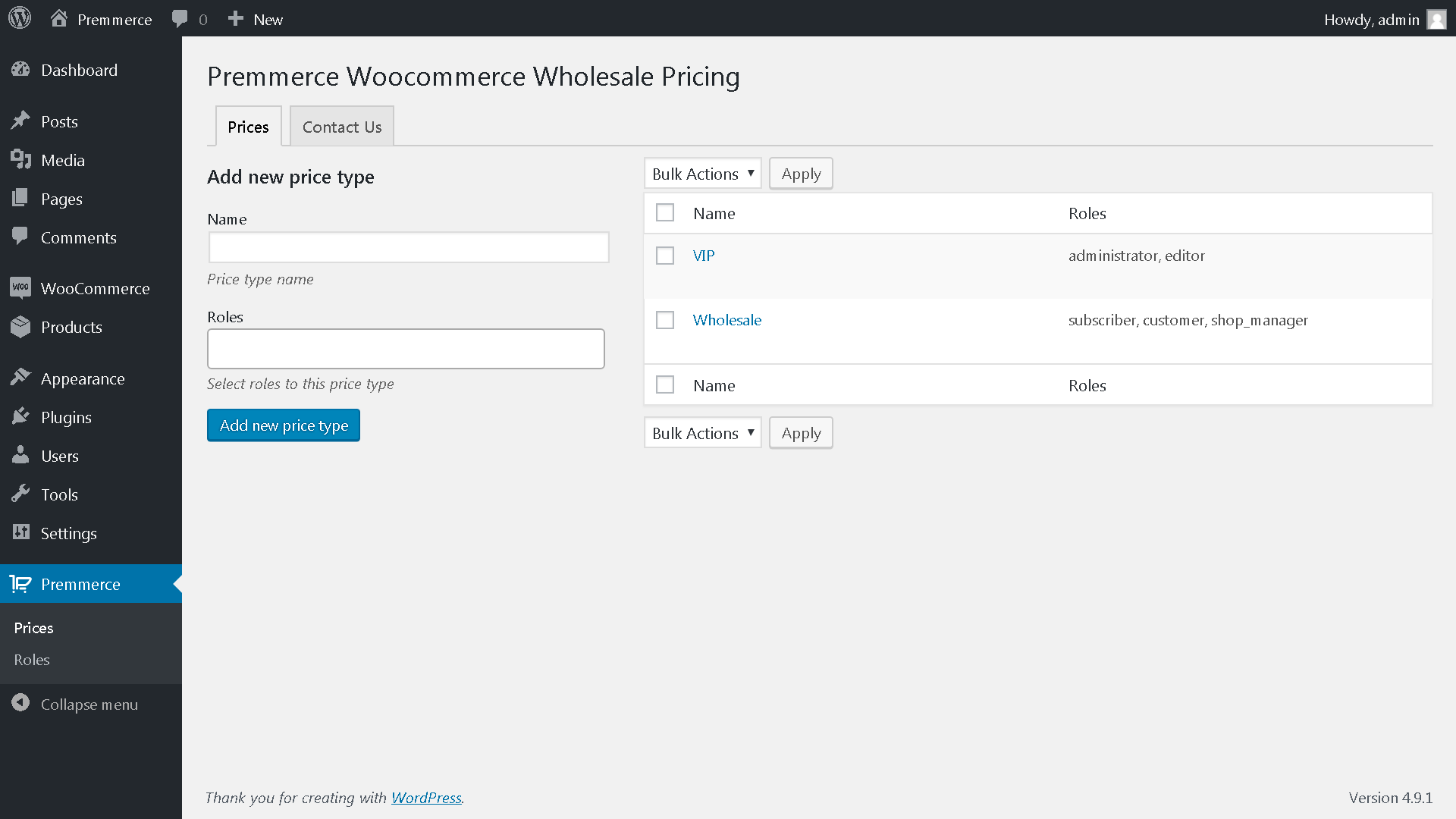Select the Prices submenu under Premmerce
The image size is (1456, 819).
point(33,628)
